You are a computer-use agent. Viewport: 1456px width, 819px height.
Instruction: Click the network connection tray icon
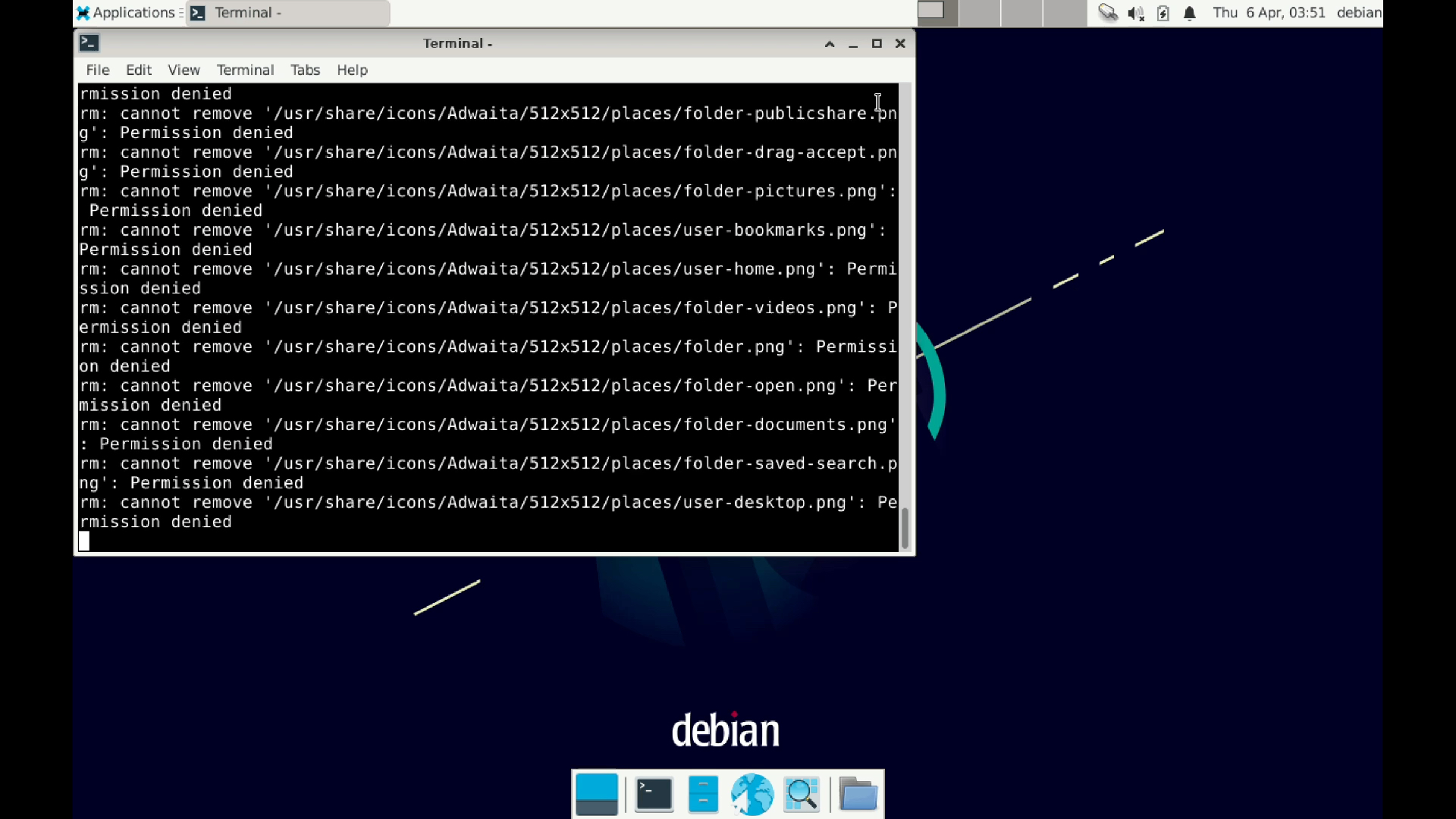pos(1108,13)
